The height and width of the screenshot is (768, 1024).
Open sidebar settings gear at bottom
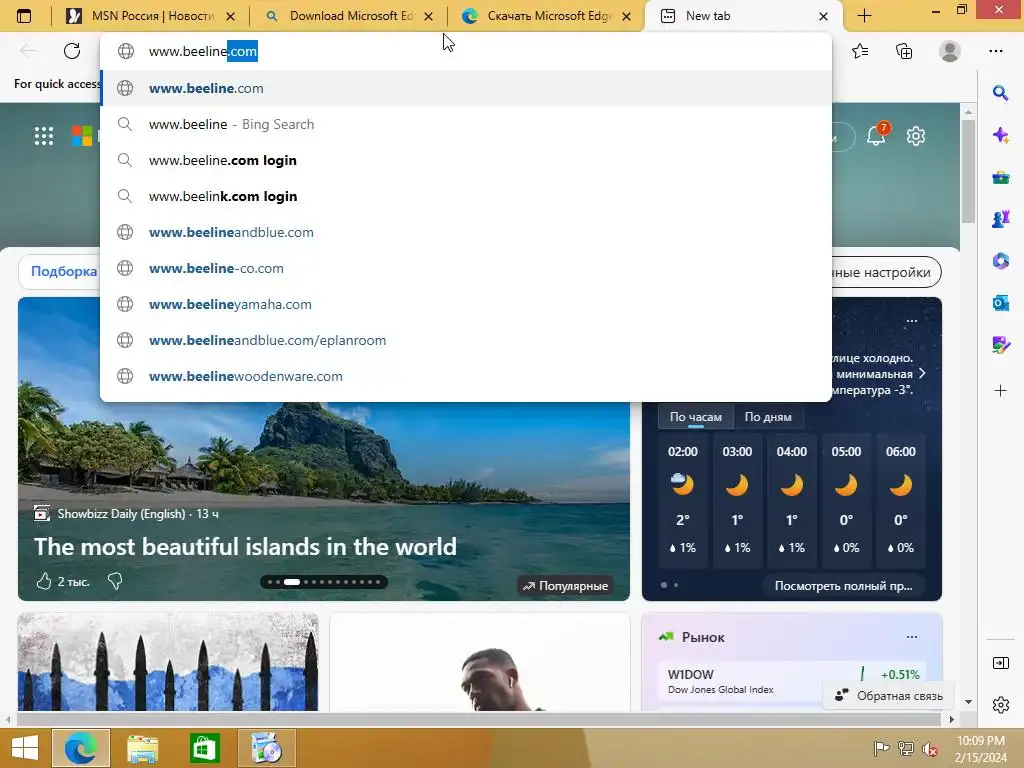pyautogui.click(x=1000, y=705)
